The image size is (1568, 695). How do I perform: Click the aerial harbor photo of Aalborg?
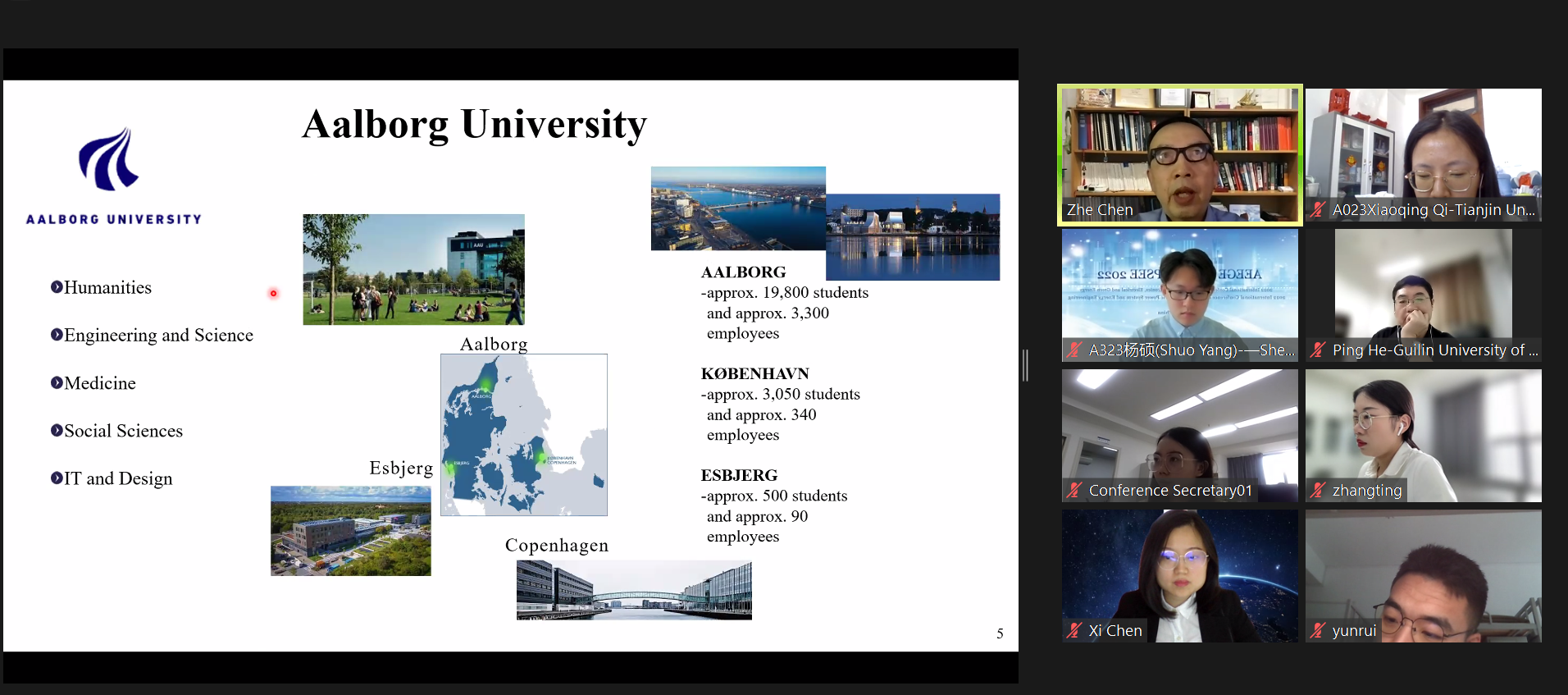[738, 208]
